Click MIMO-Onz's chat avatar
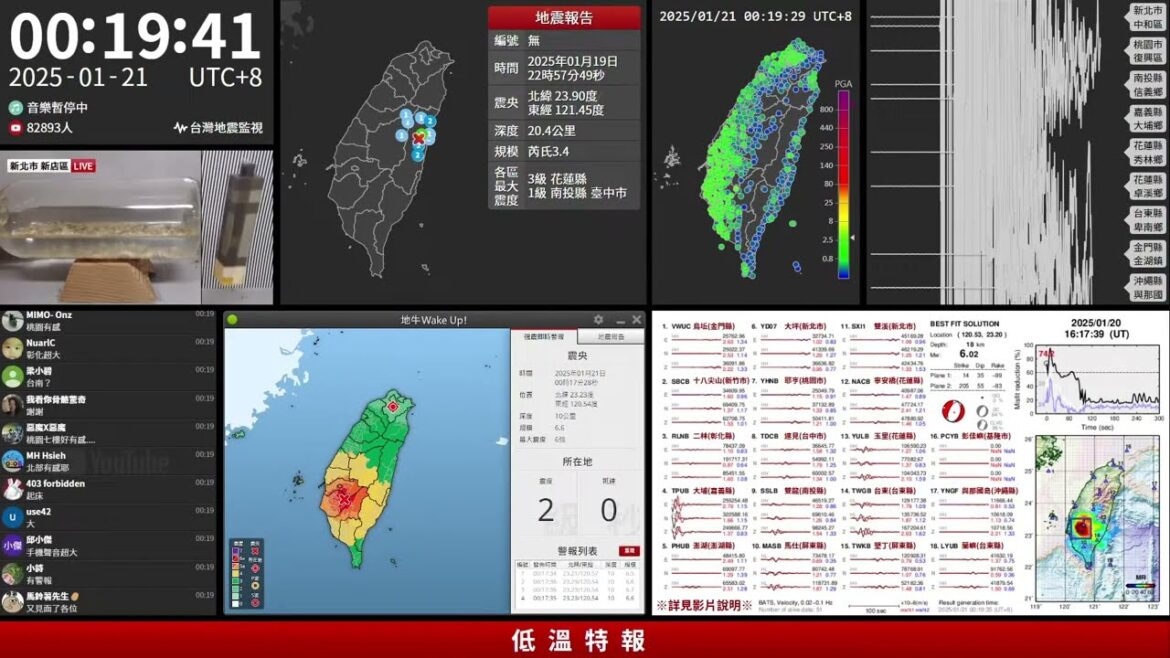 tap(12, 320)
